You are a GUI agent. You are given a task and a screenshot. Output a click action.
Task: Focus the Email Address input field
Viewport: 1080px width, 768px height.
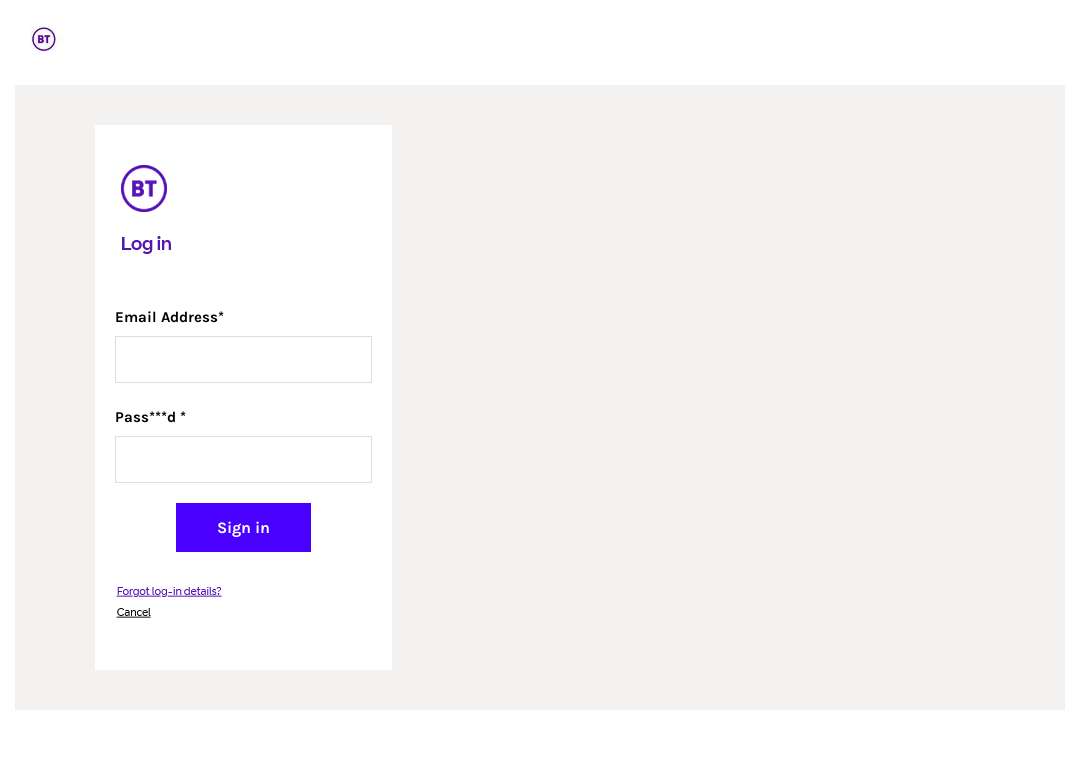[x=243, y=360]
